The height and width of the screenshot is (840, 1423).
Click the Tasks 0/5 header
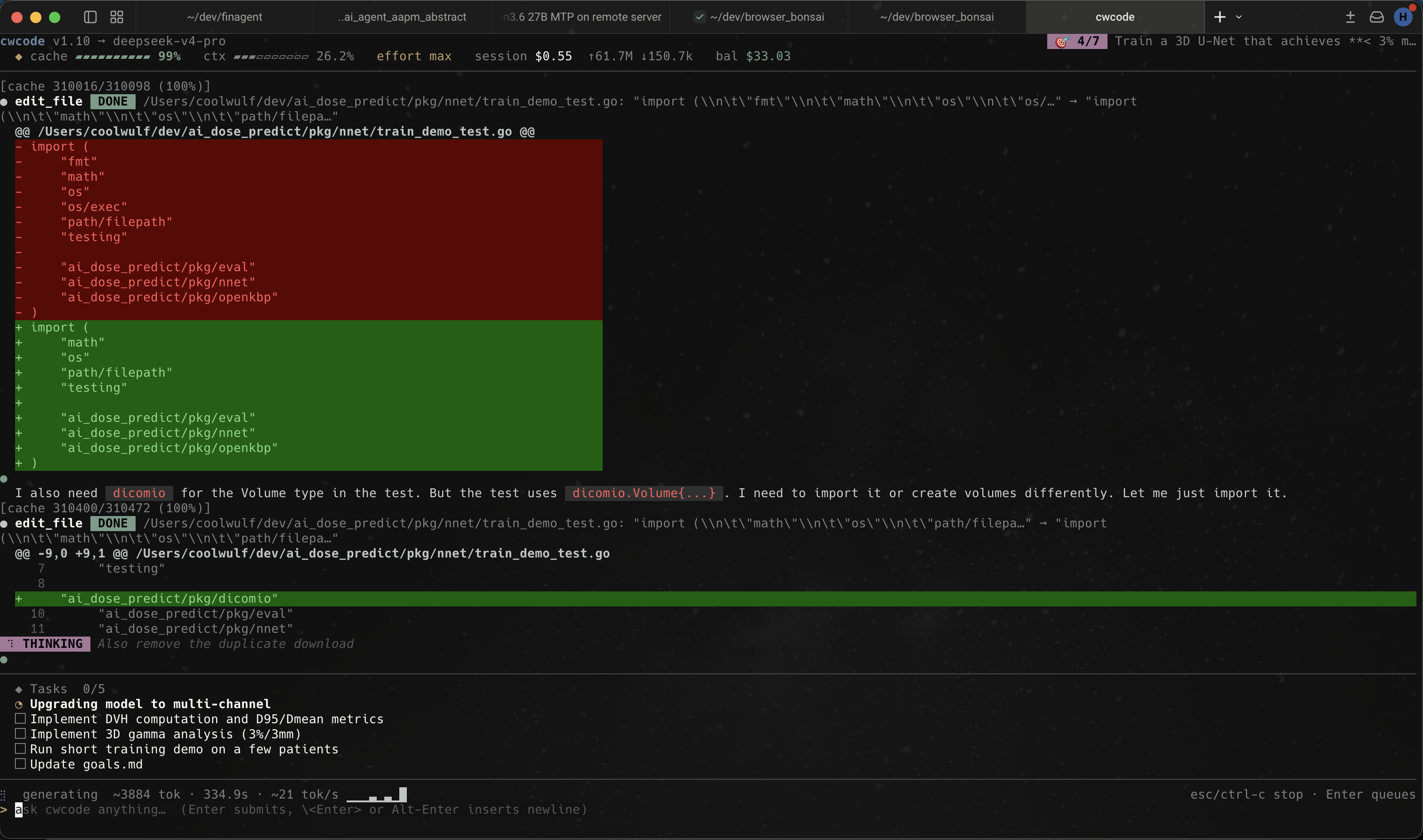[67, 689]
